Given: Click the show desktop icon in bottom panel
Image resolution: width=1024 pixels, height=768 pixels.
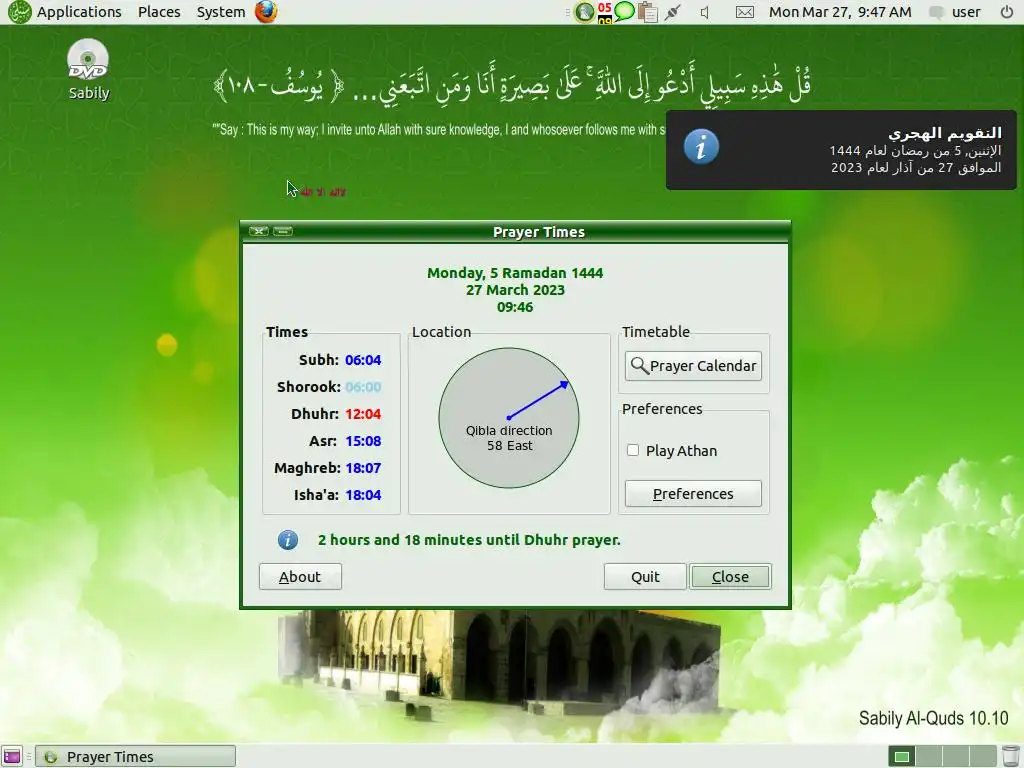Looking at the screenshot, I should 12,756.
